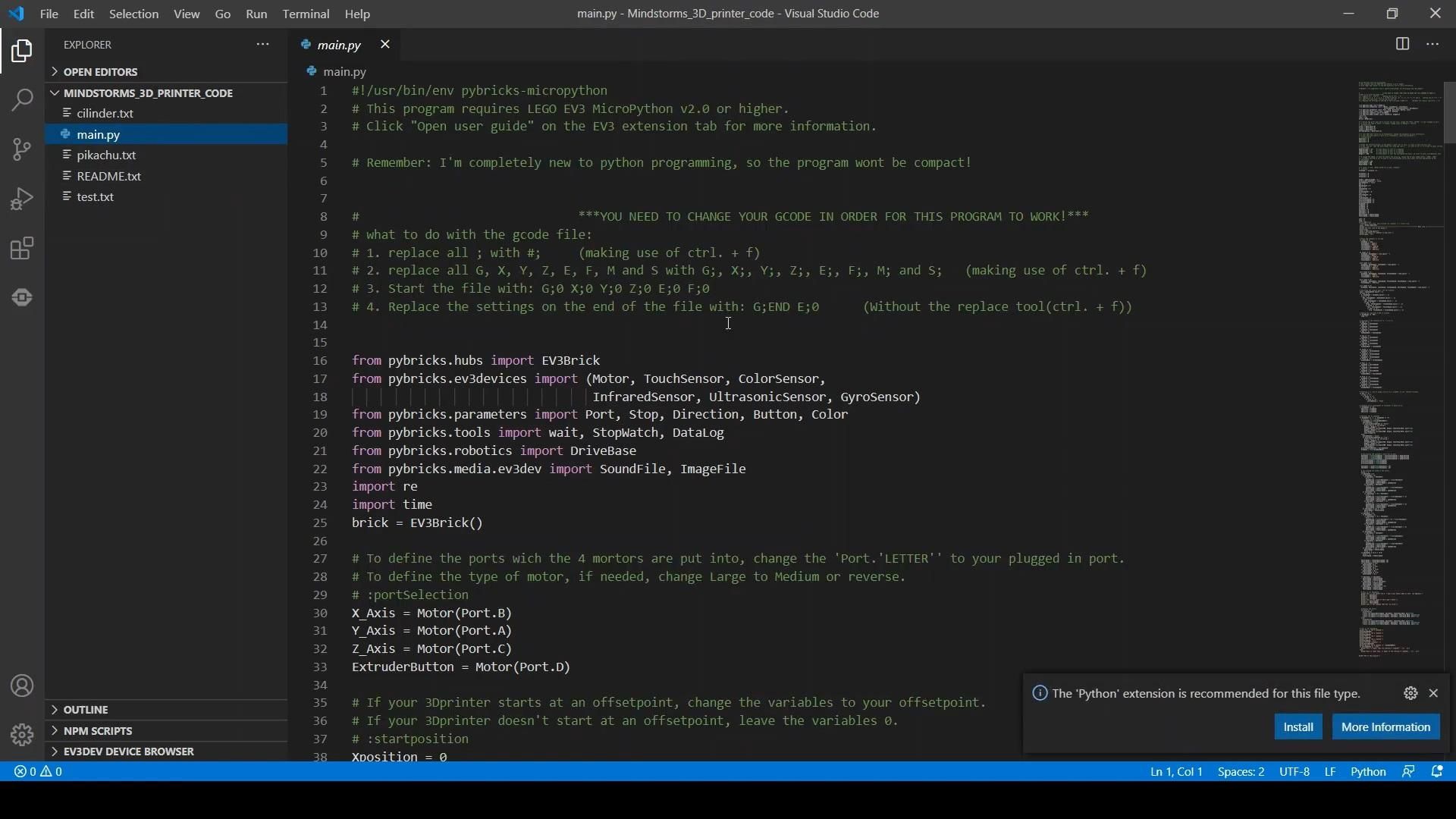
Task: Open the Terminal menu
Action: tap(306, 14)
